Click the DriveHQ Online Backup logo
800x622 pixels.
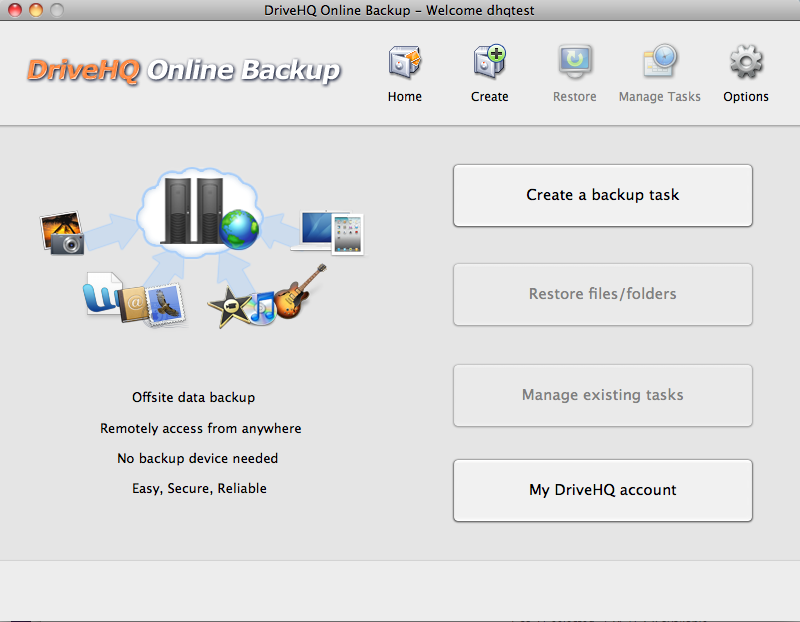pos(183,71)
